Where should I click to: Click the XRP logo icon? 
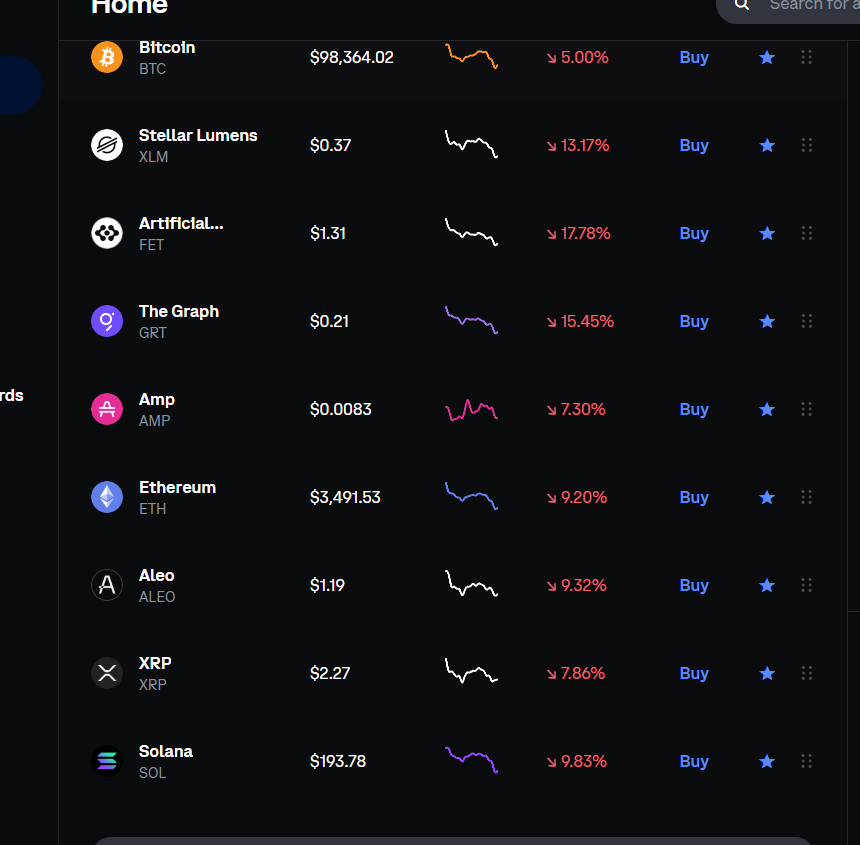click(x=107, y=673)
